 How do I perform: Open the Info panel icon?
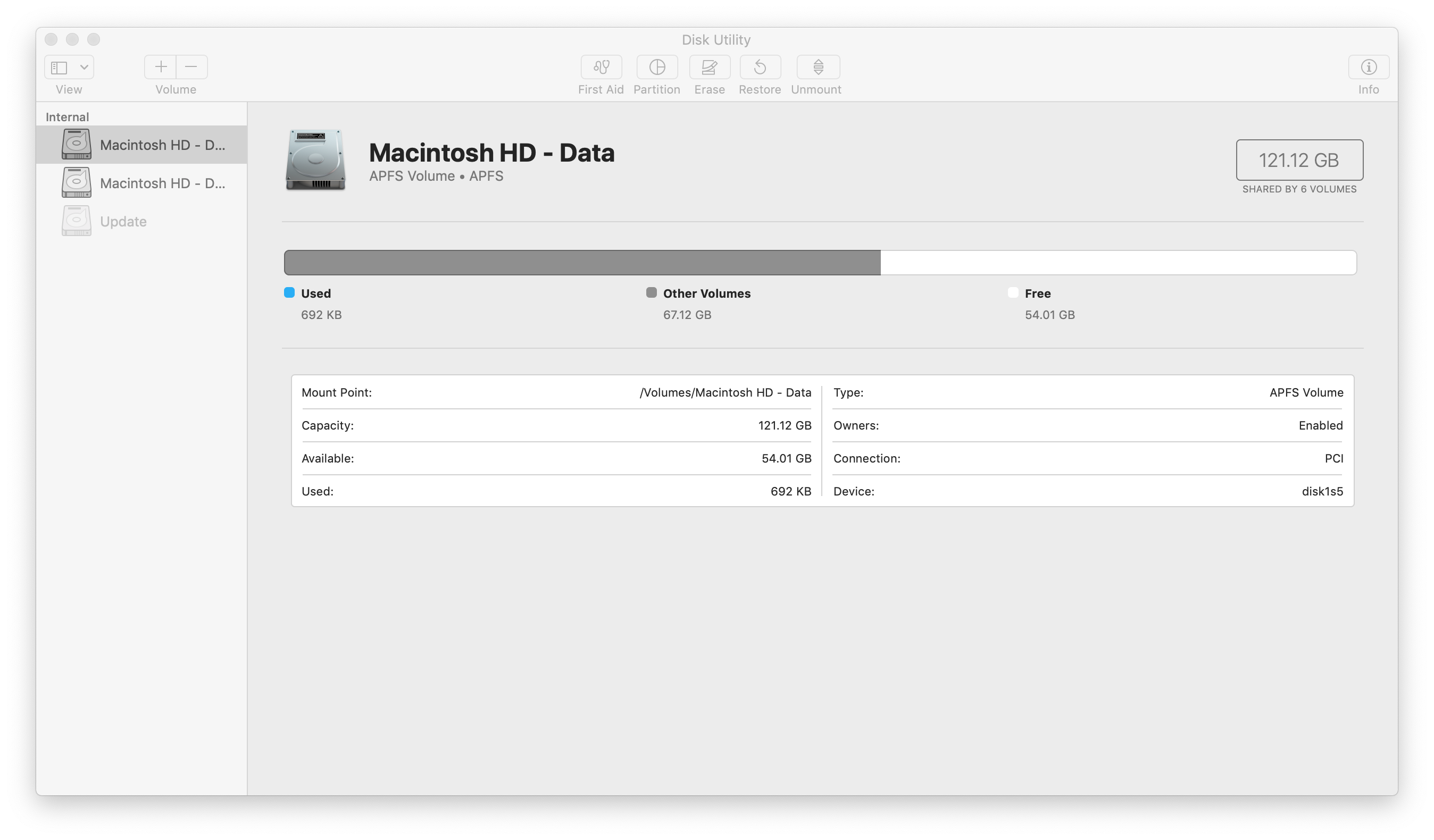click(x=1368, y=67)
